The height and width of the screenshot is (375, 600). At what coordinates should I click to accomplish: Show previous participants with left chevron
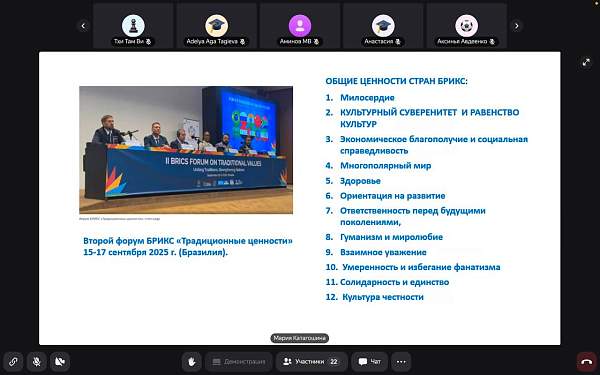83,26
